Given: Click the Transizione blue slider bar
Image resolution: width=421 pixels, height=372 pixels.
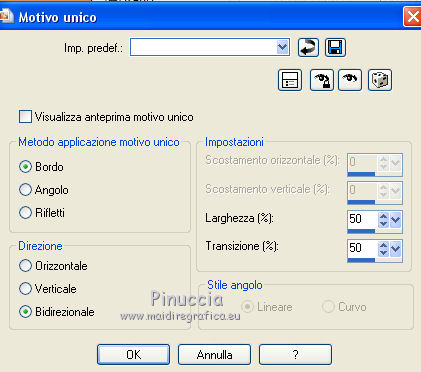Looking at the screenshot, I should click(x=361, y=260).
